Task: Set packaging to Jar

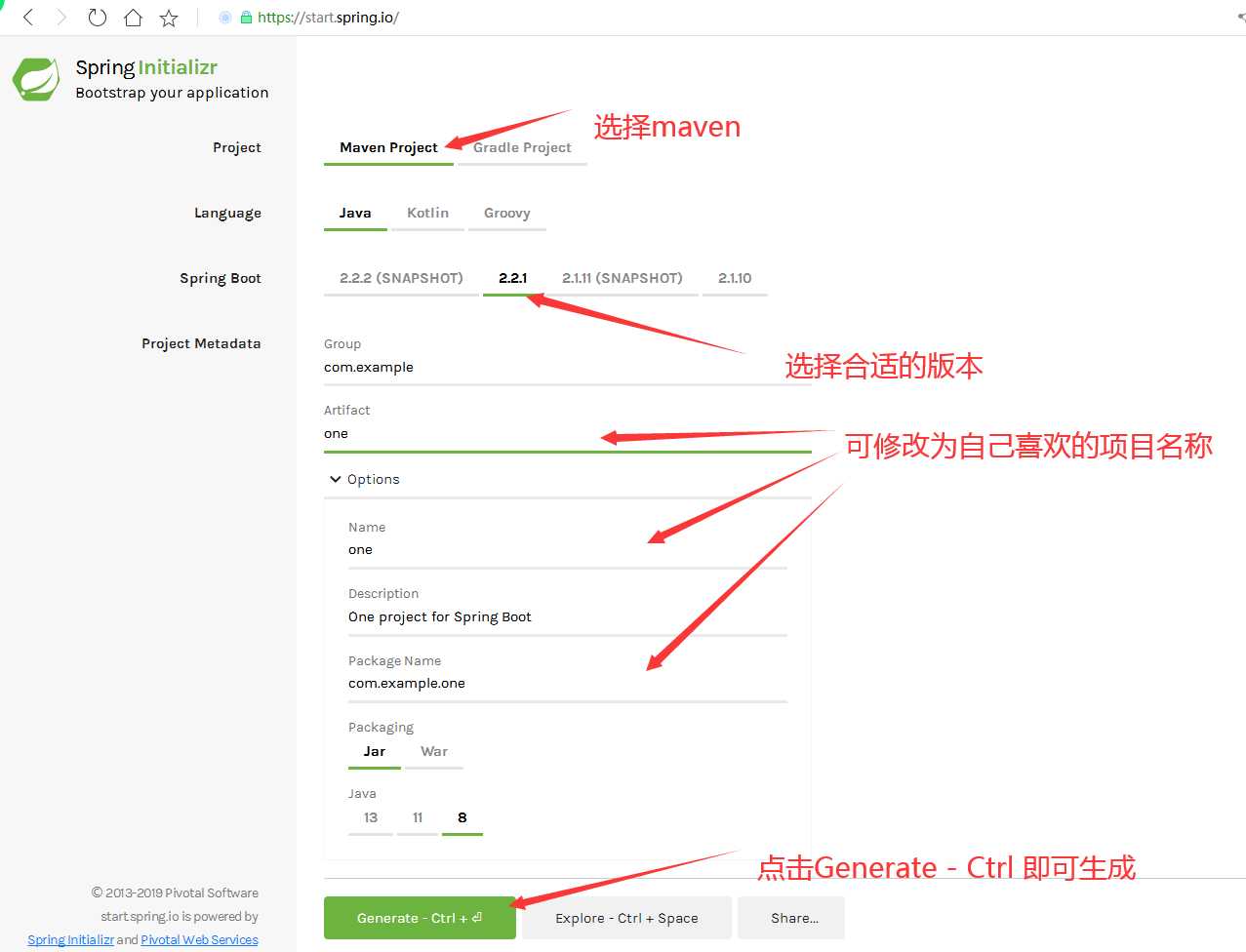Action: [x=375, y=752]
